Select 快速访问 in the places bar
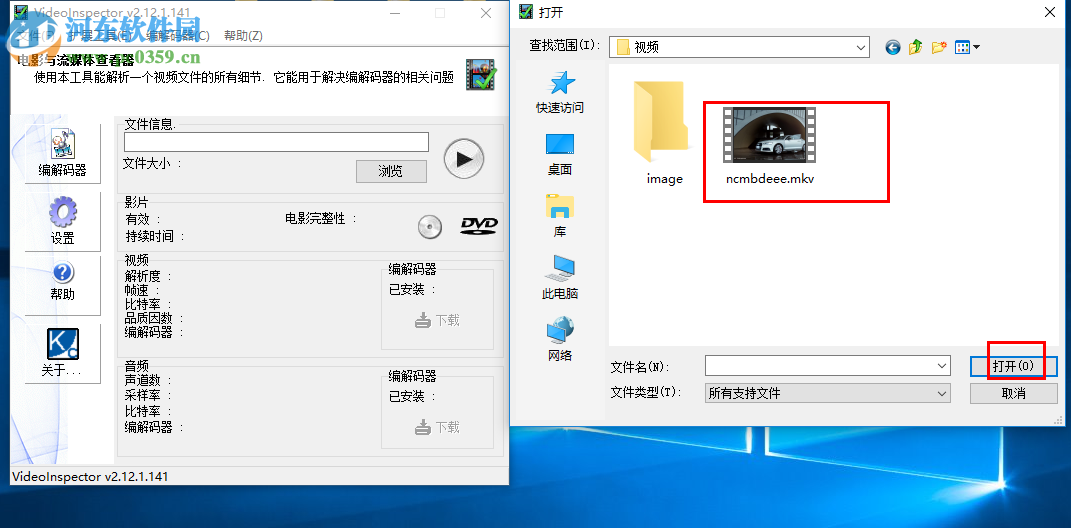1071x528 pixels. [x=560, y=93]
